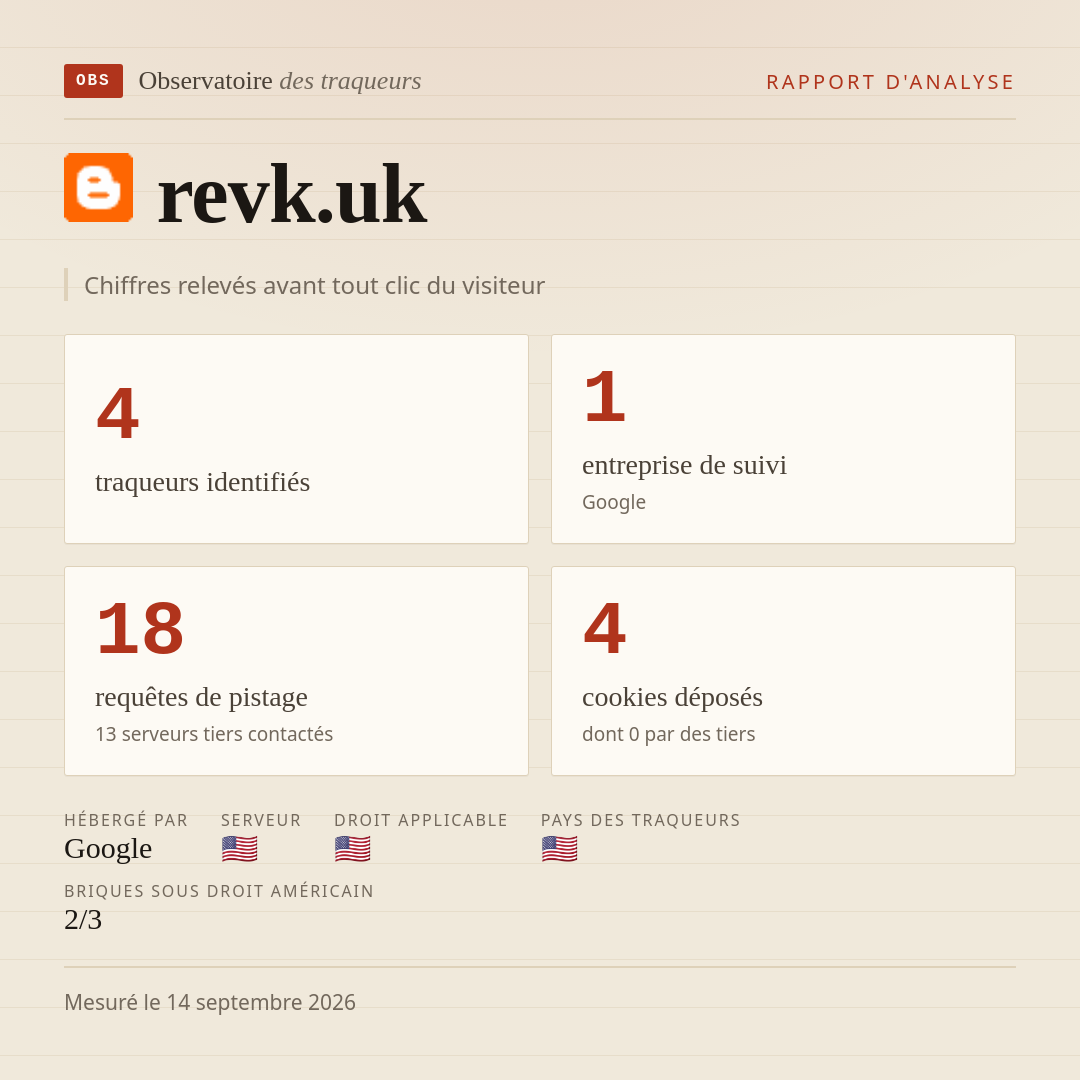Click 'Chiffres relevés avant tout clic du visiteur'
The image size is (1080, 1080).
tap(314, 285)
